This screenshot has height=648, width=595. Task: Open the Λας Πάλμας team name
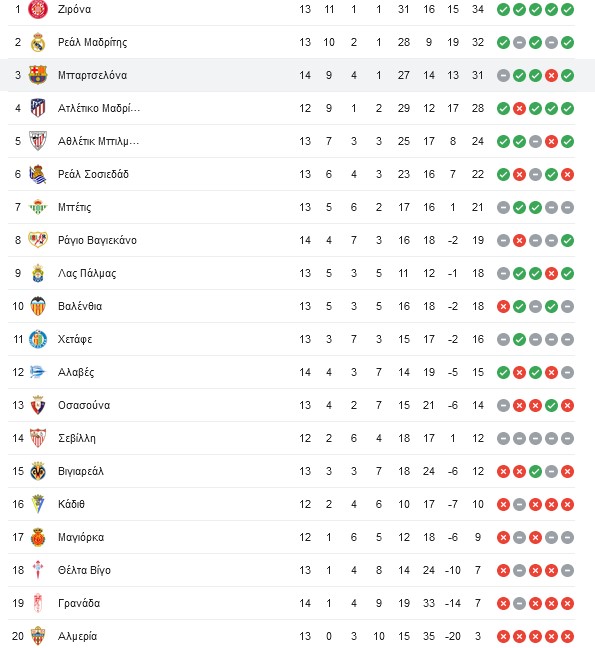[87, 273]
